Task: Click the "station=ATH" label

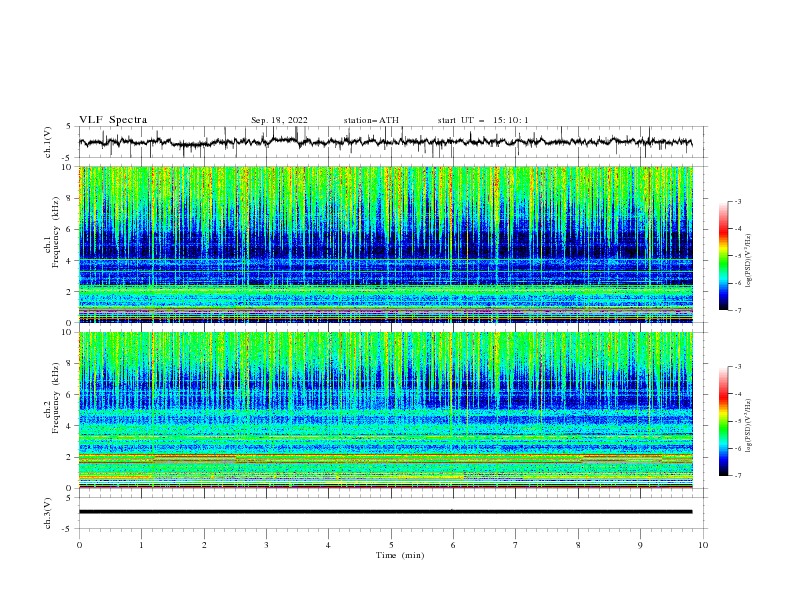Action: coord(371,120)
